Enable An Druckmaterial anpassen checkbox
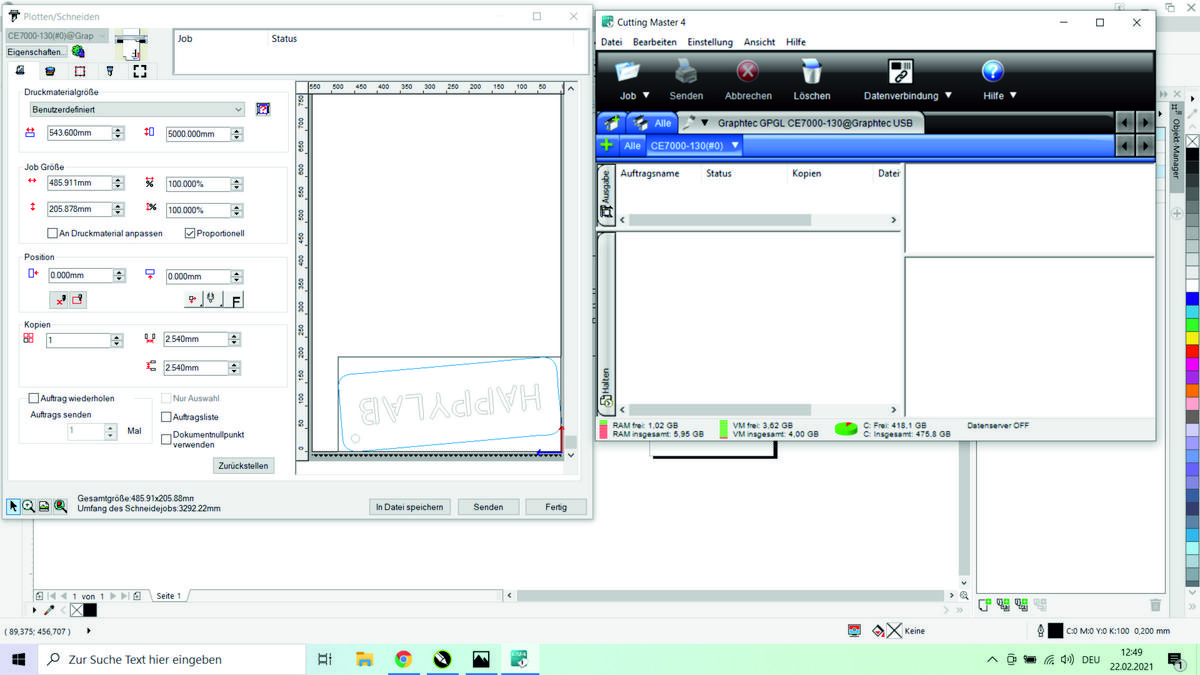The height and width of the screenshot is (675, 1200). pos(52,233)
